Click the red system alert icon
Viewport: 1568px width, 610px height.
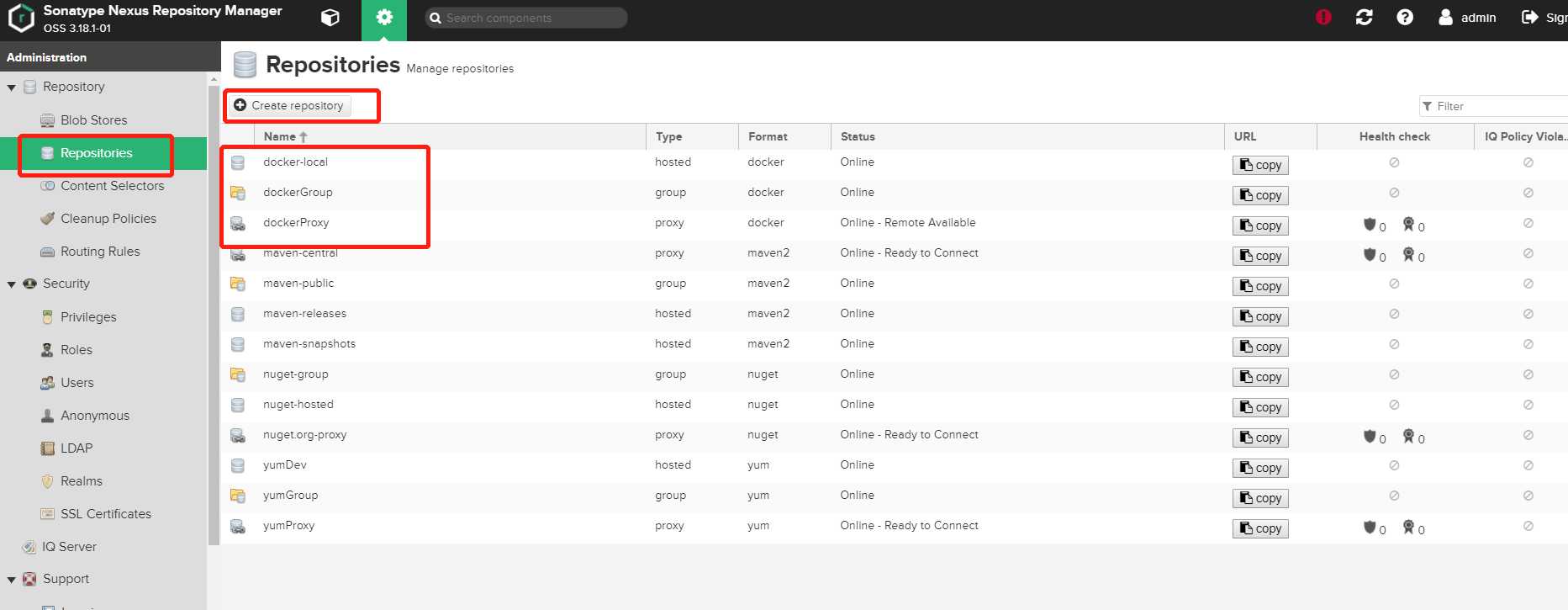pos(1323,17)
